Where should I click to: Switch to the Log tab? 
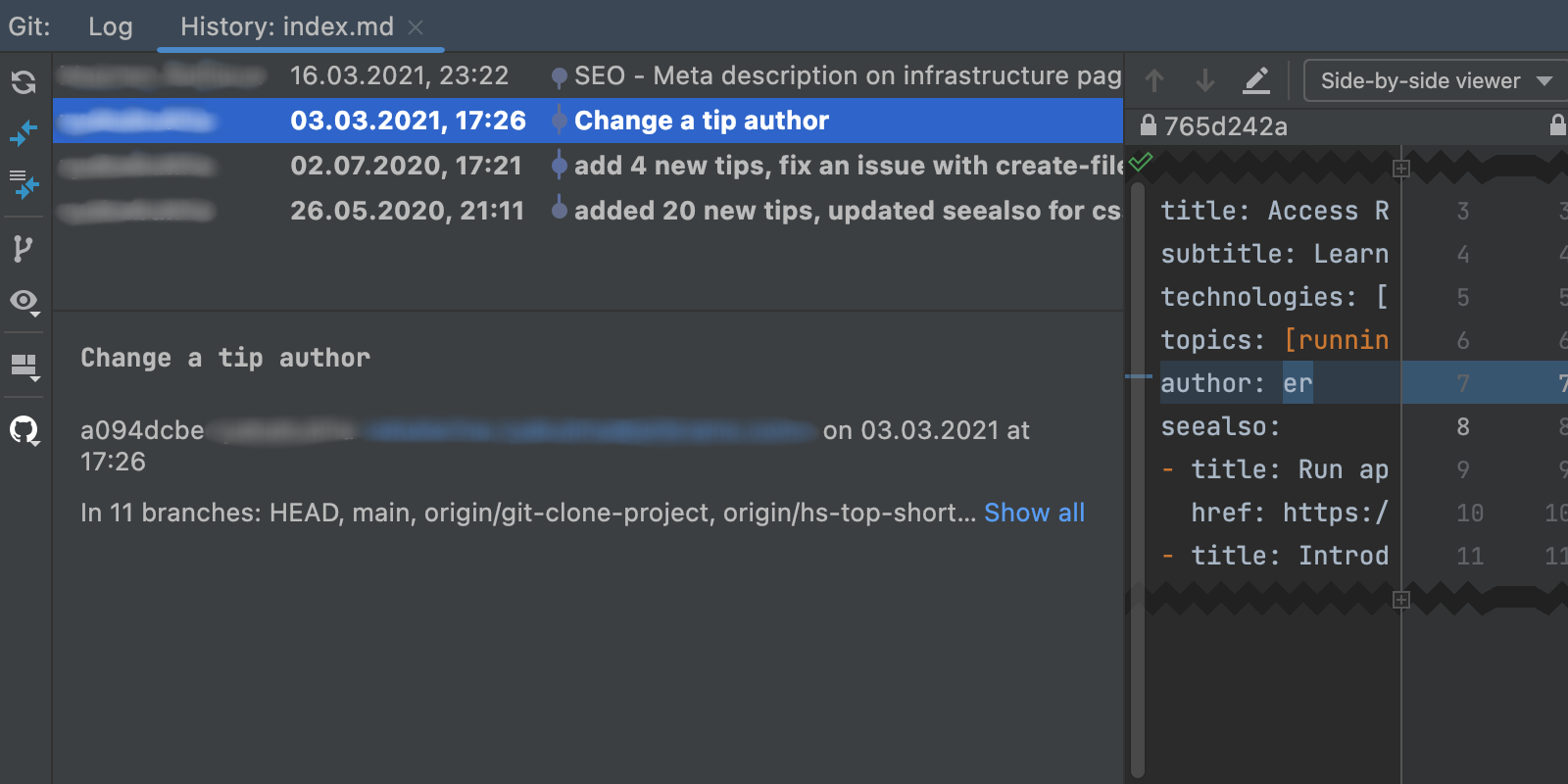pos(110,26)
